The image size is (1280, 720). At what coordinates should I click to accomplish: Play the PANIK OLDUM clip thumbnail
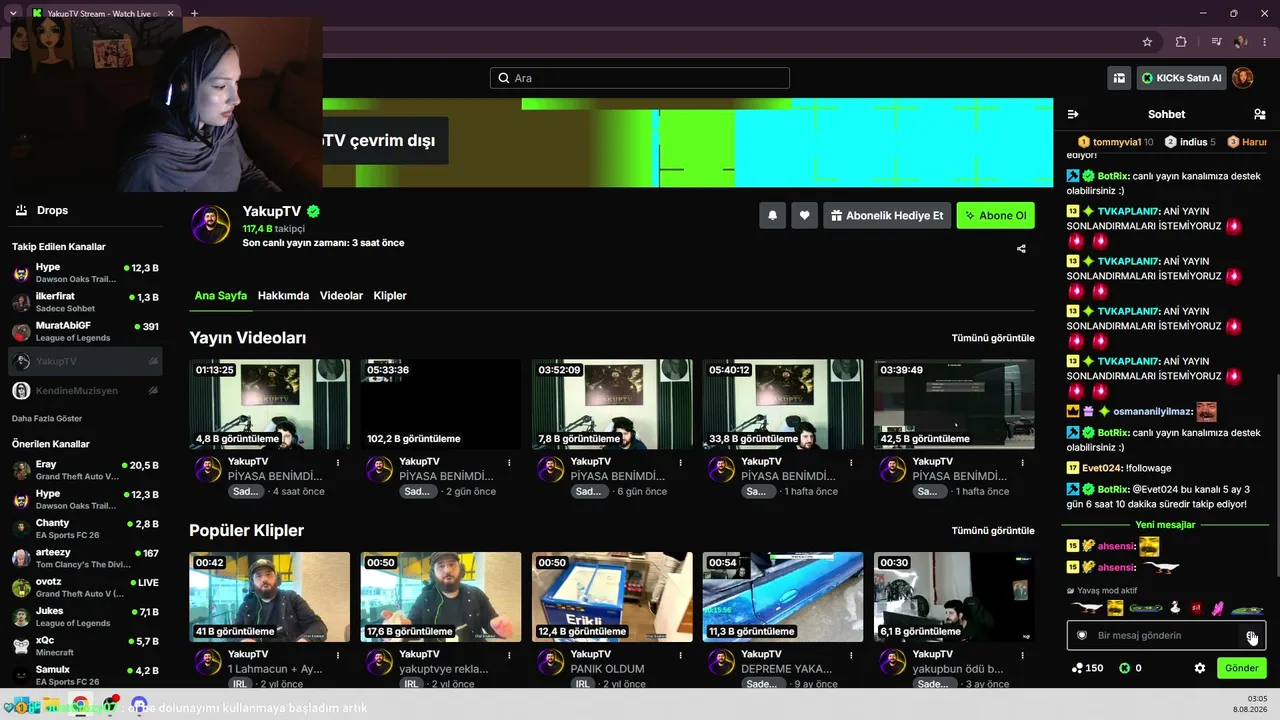coord(612,597)
